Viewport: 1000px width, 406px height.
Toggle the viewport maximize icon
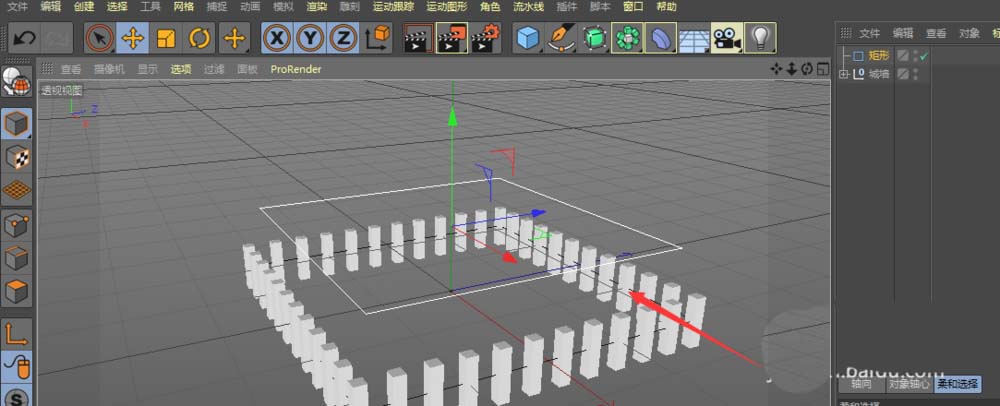coord(823,69)
